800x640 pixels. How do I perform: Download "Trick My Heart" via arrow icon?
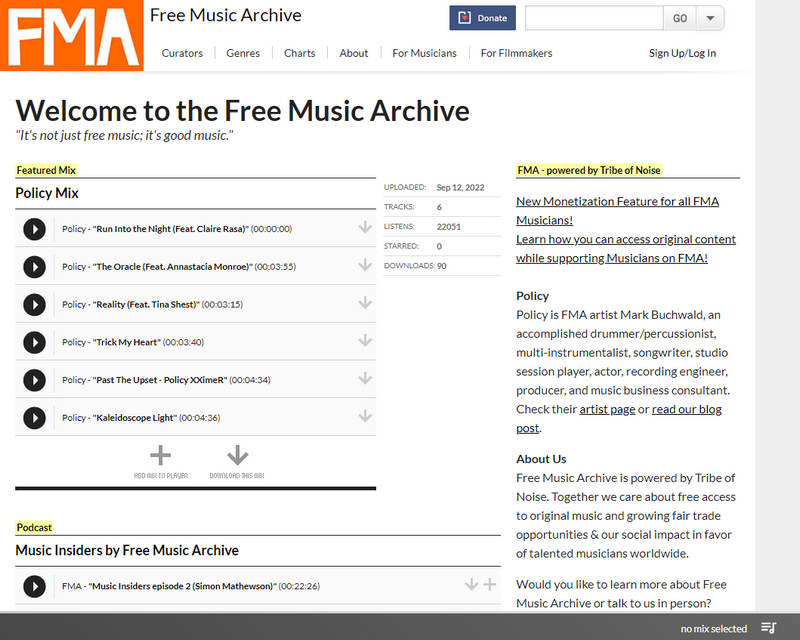tap(365, 340)
